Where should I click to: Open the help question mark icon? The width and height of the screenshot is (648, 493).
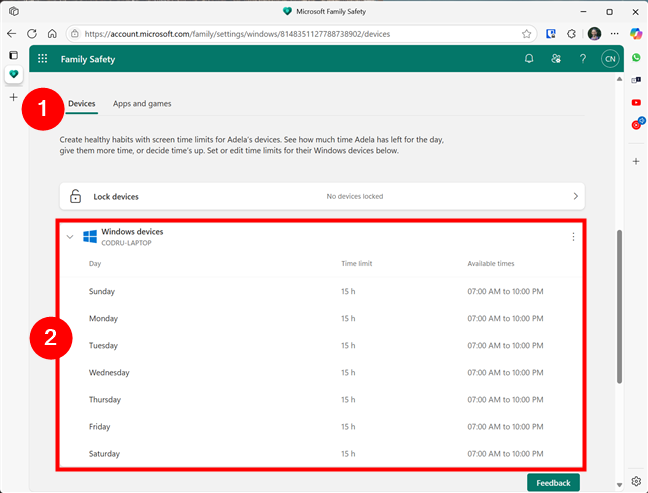(583, 59)
